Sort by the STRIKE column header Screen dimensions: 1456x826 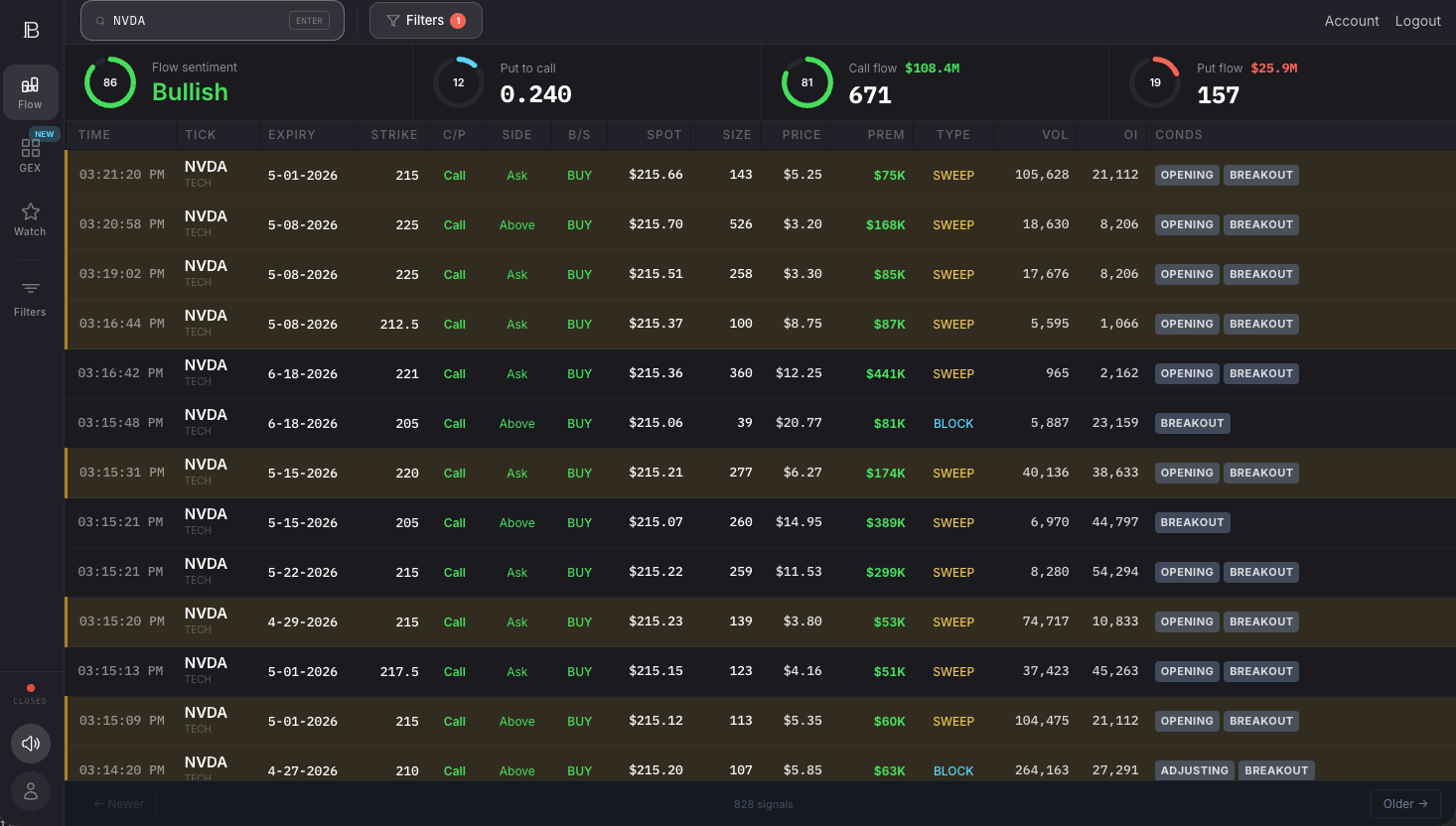point(394,135)
